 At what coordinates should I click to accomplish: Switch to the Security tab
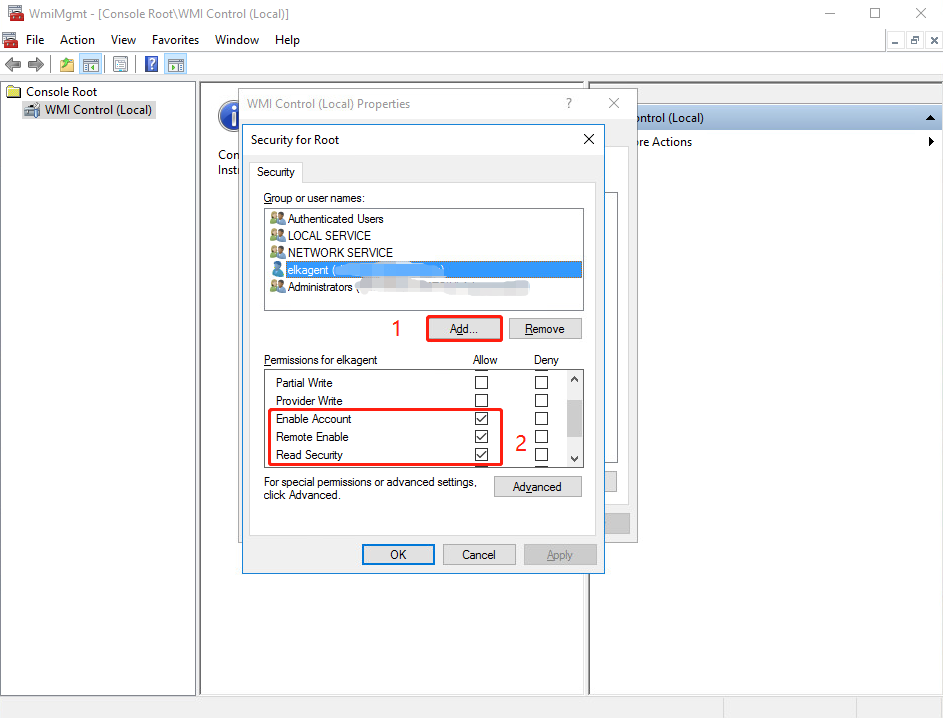pyautogui.click(x=276, y=172)
